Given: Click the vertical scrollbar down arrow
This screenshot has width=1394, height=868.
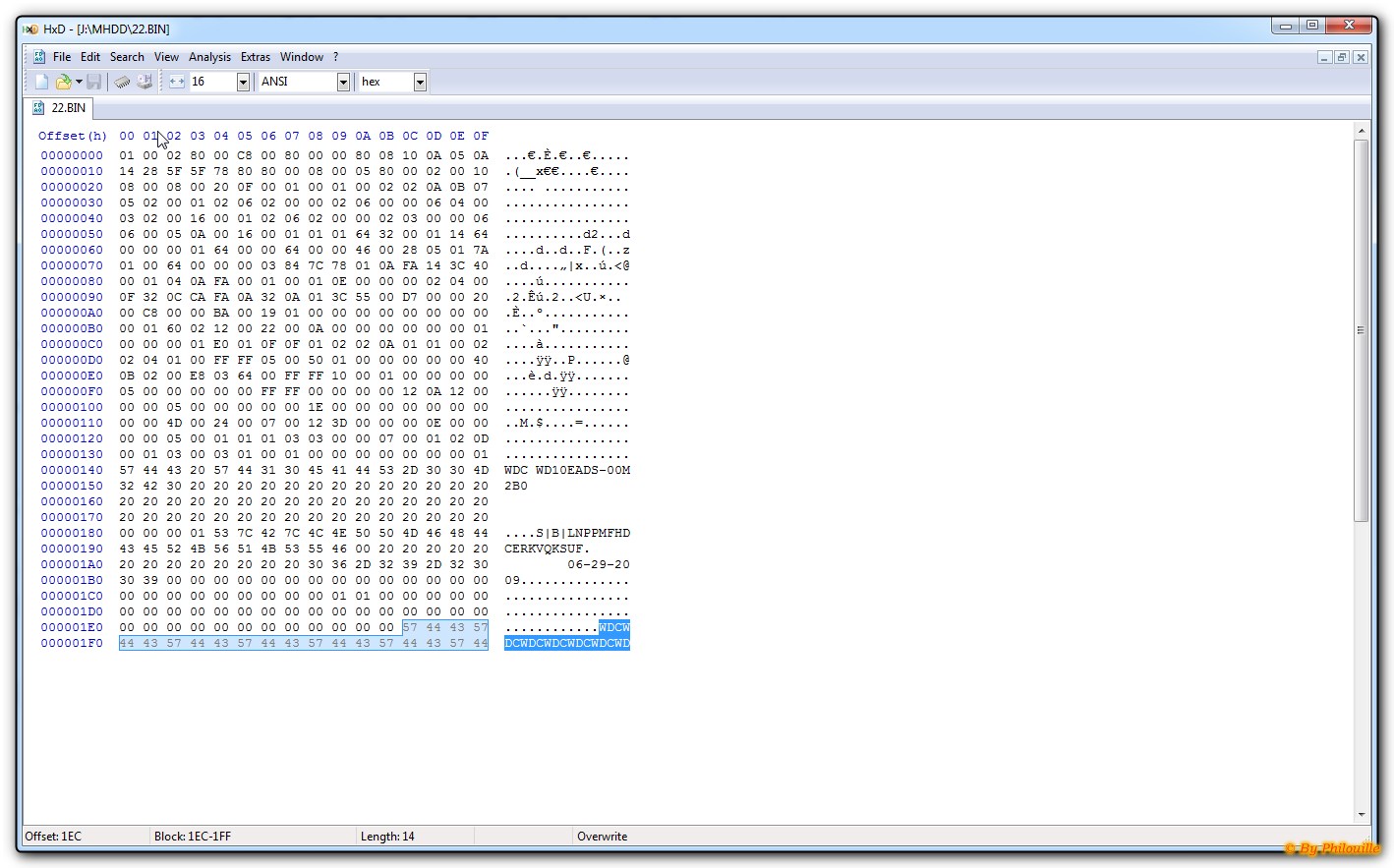Looking at the screenshot, I should click(1361, 814).
